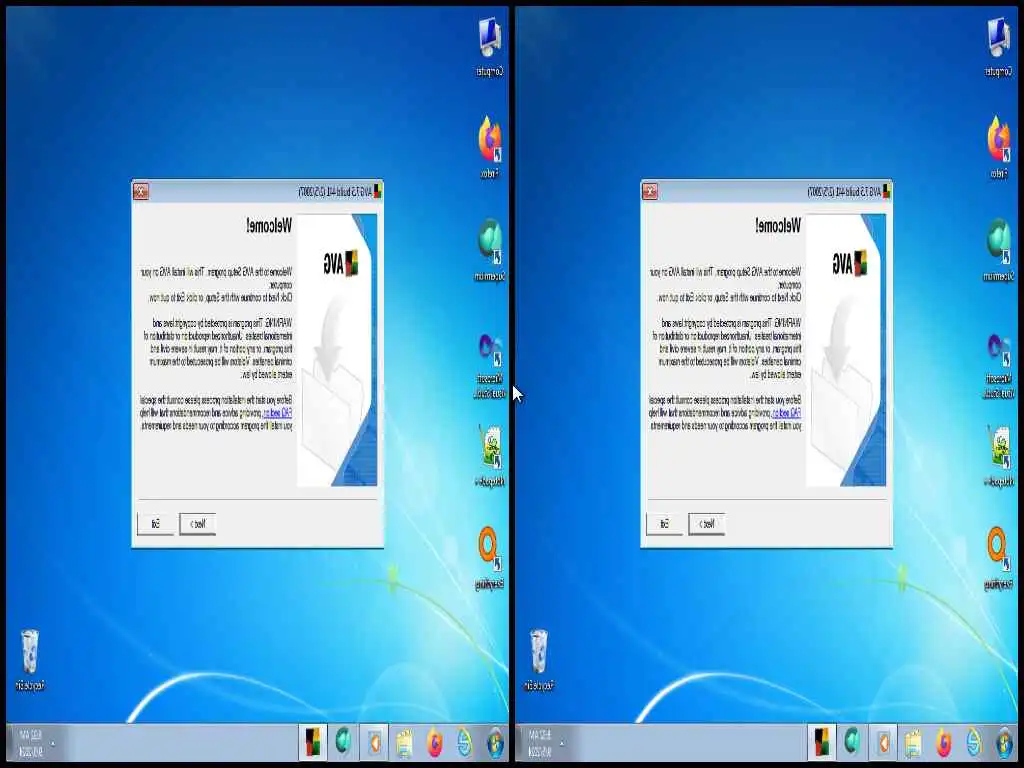
Task: Open File Explorer from the right taskbar
Action: point(913,743)
